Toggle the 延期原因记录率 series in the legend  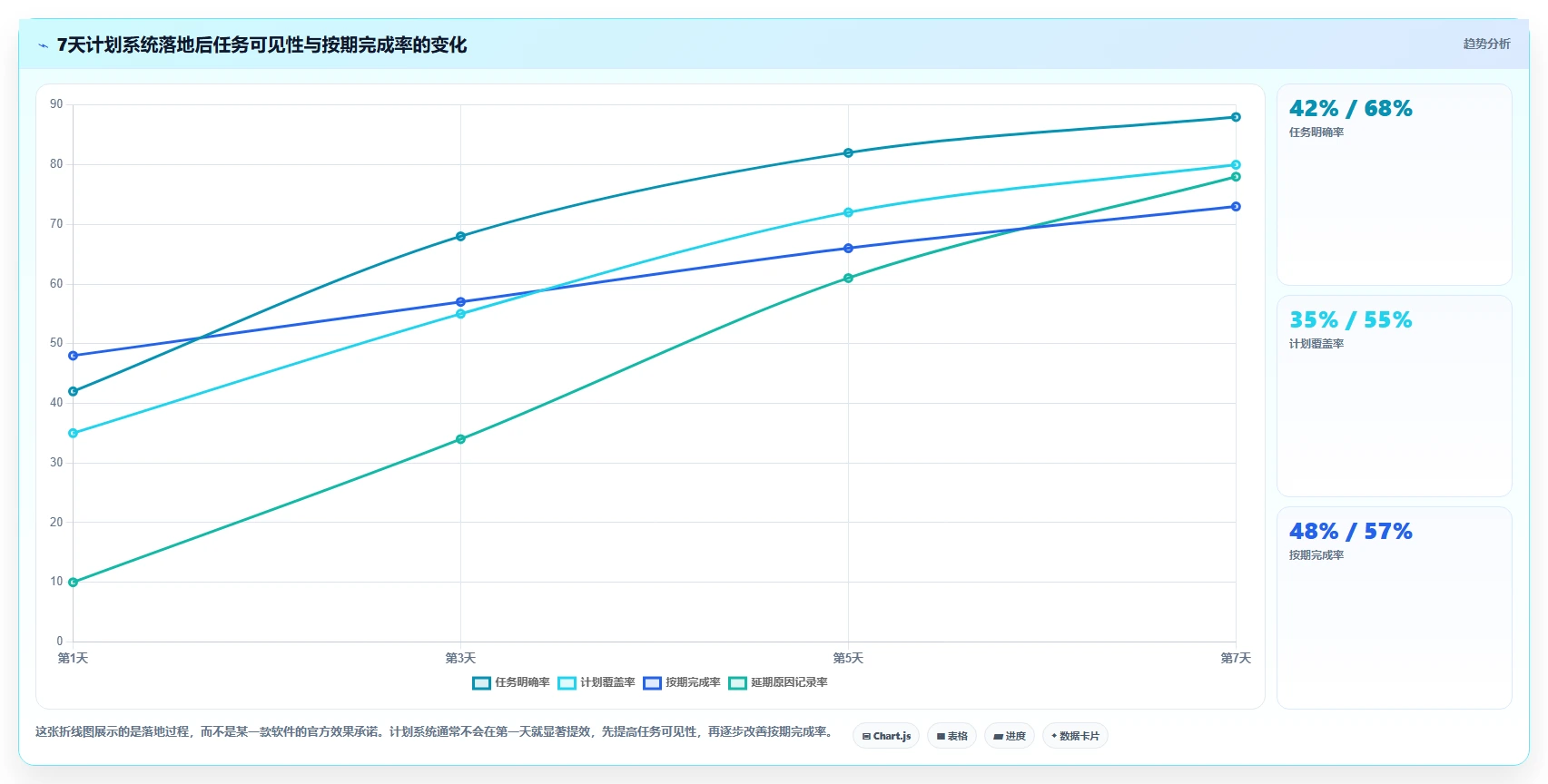click(778, 682)
